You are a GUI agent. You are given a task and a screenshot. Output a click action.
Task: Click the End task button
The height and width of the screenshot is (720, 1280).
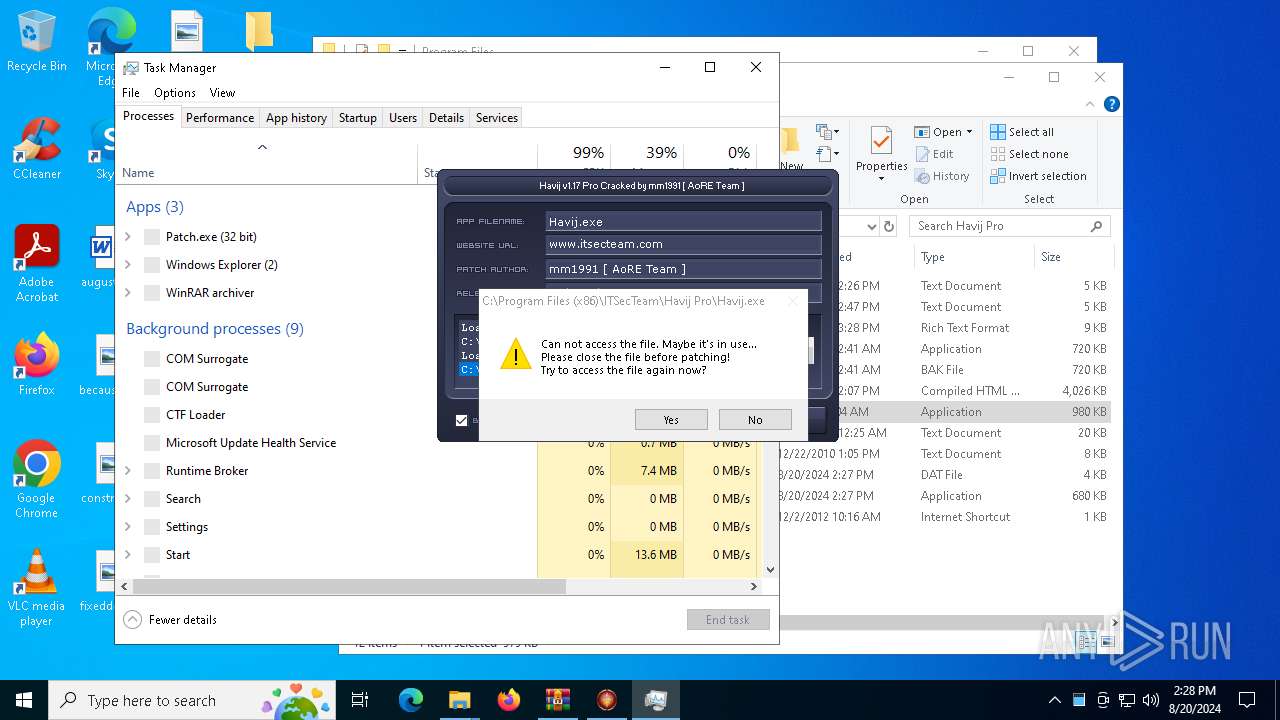click(x=728, y=620)
